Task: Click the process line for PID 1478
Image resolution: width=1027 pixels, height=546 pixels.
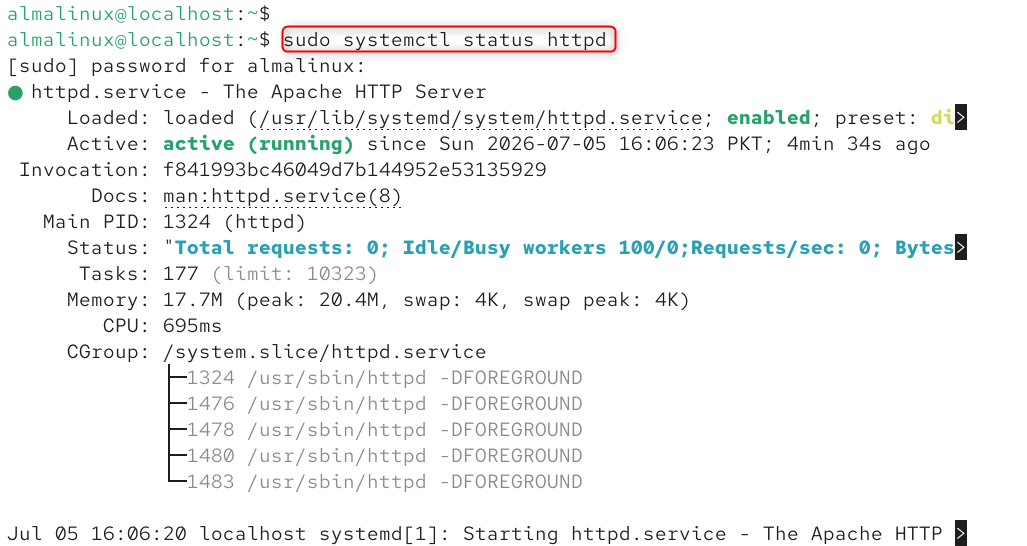Action: (384, 429)
